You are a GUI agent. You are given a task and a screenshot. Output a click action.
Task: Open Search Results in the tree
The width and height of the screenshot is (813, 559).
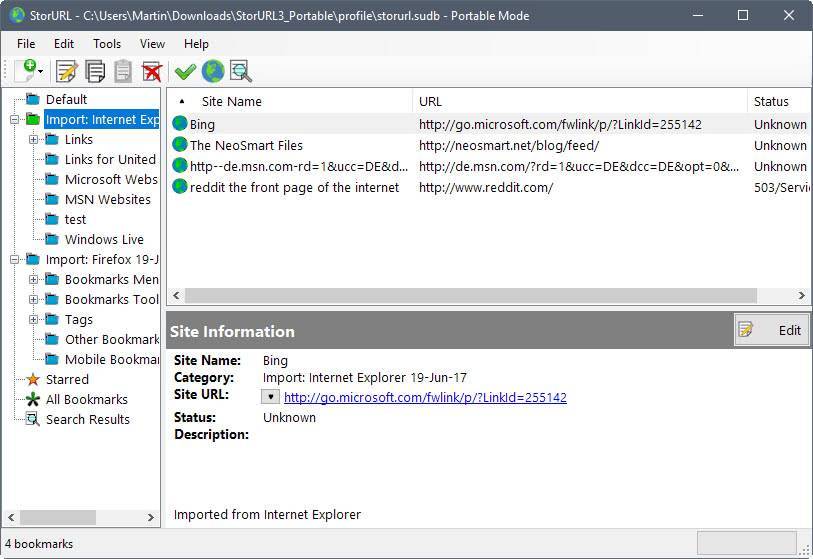(x=88, y=419)
